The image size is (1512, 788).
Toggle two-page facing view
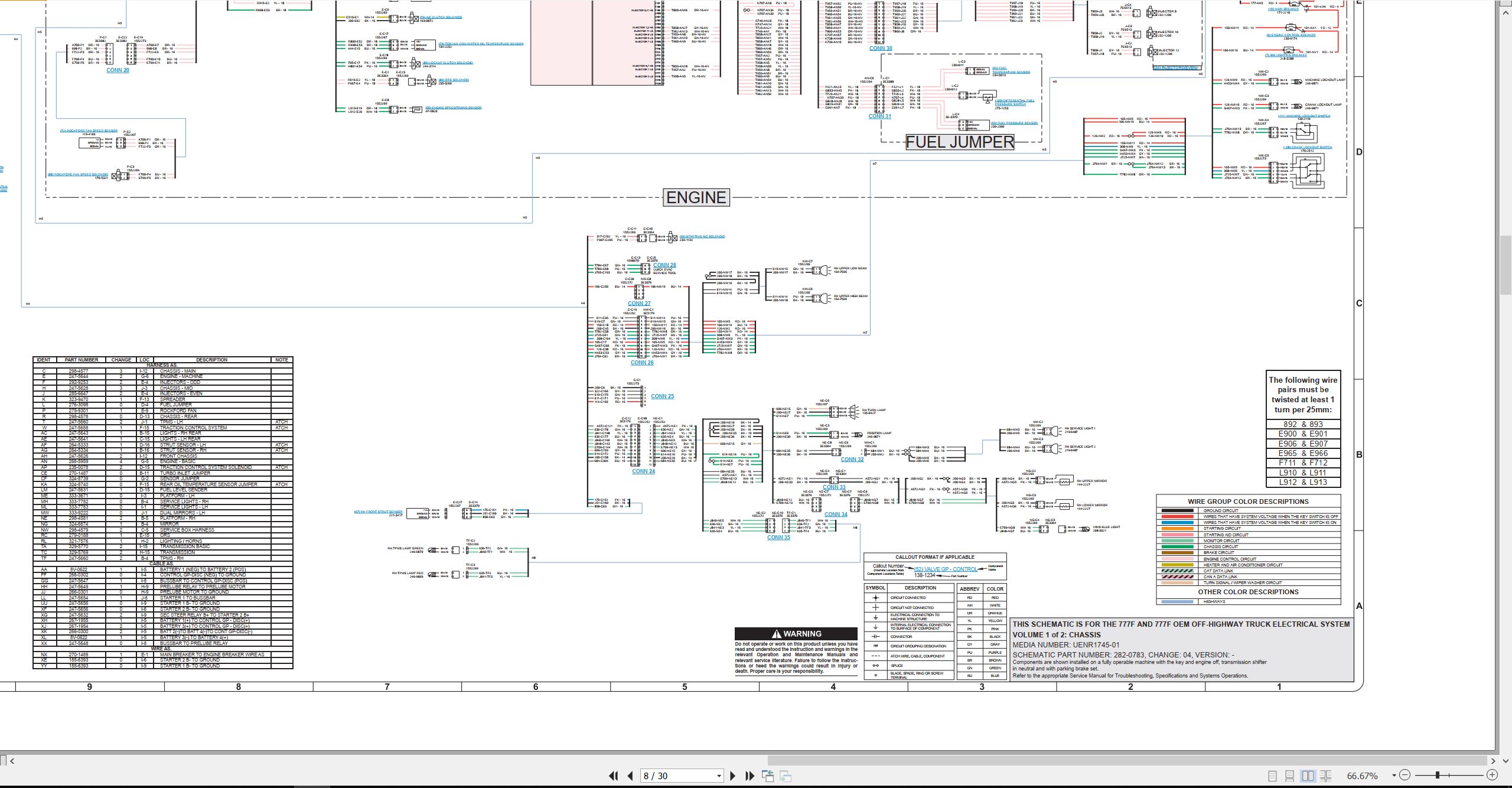1308,776
